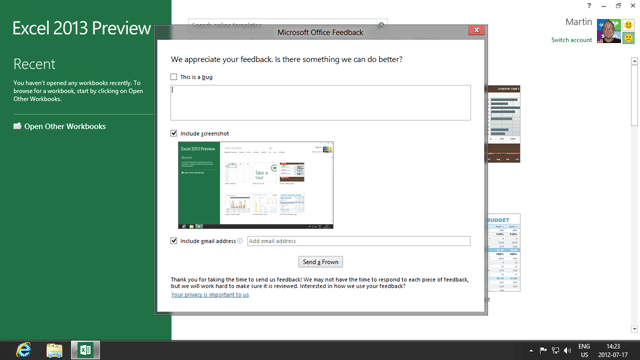
Task: Click the taskbar clock showing 14:23
Action: (613, 351)
